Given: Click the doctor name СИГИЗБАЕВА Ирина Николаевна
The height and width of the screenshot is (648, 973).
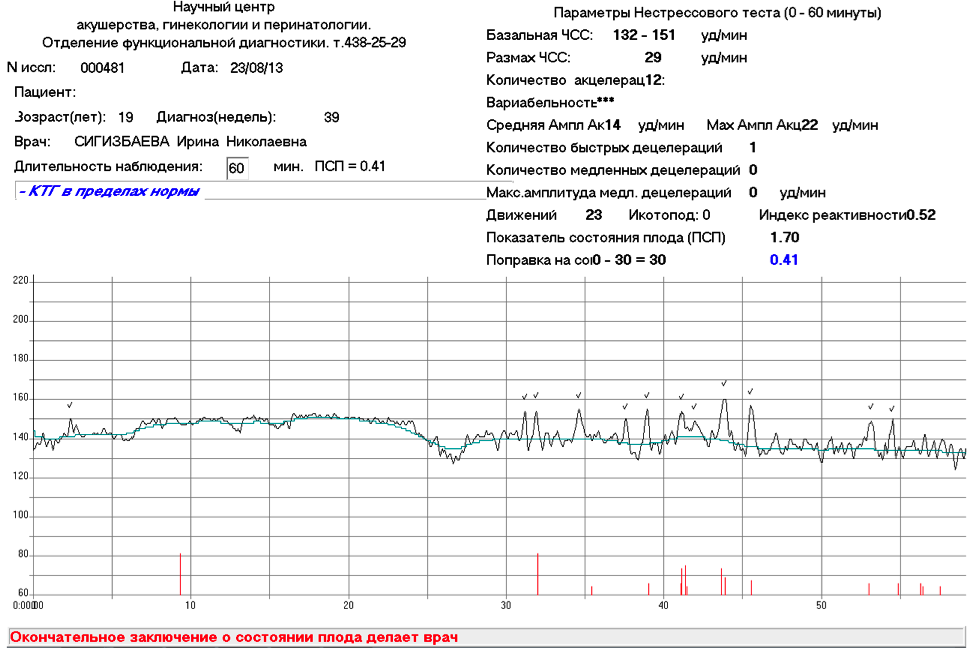Looking at the screenshot, I should click(184, 142).
